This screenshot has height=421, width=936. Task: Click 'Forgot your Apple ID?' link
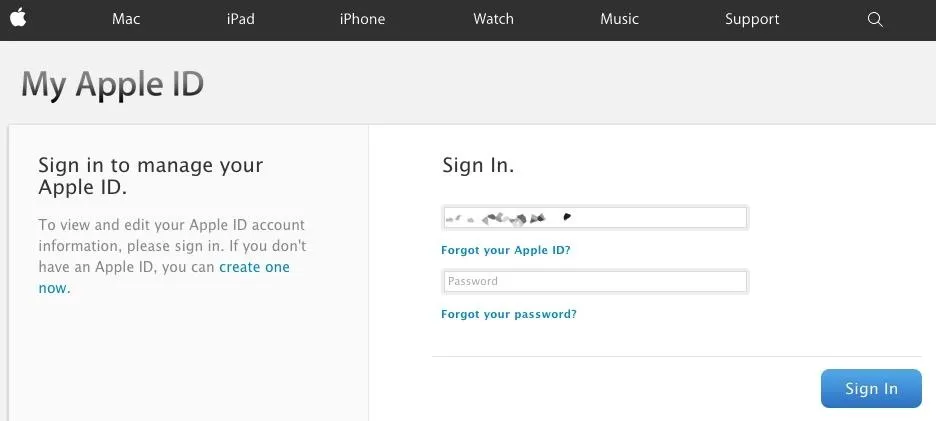click(x=506, y=250)
